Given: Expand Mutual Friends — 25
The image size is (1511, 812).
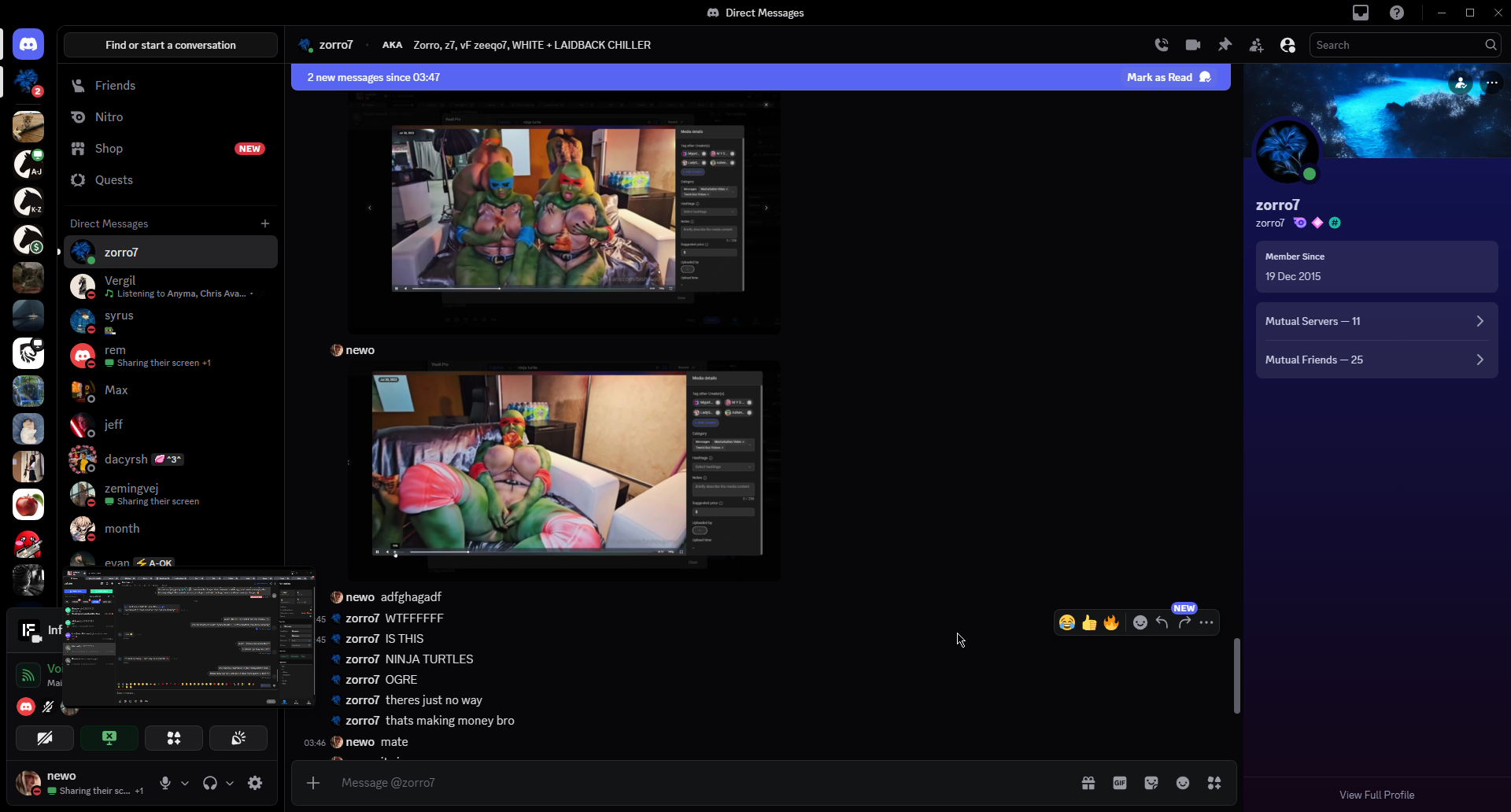Looking at the screenshot, I should (1377, 360).
